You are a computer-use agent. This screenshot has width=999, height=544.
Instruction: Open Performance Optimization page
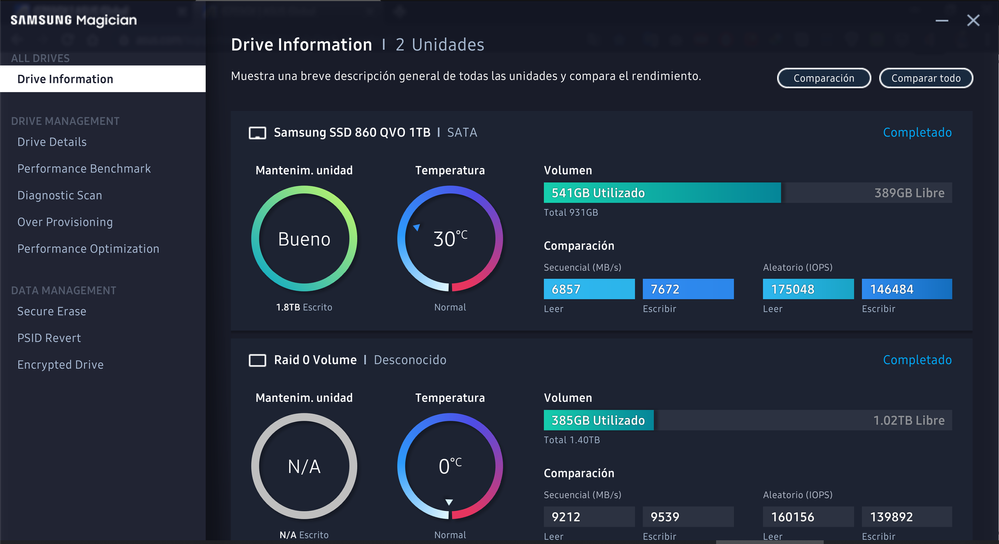tap(88, 249)
